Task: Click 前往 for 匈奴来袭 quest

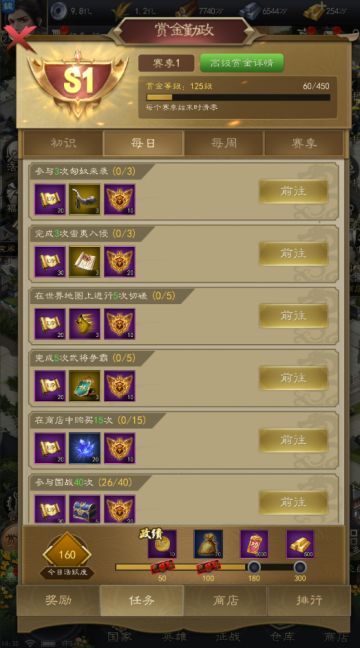Action: point(293,191)
